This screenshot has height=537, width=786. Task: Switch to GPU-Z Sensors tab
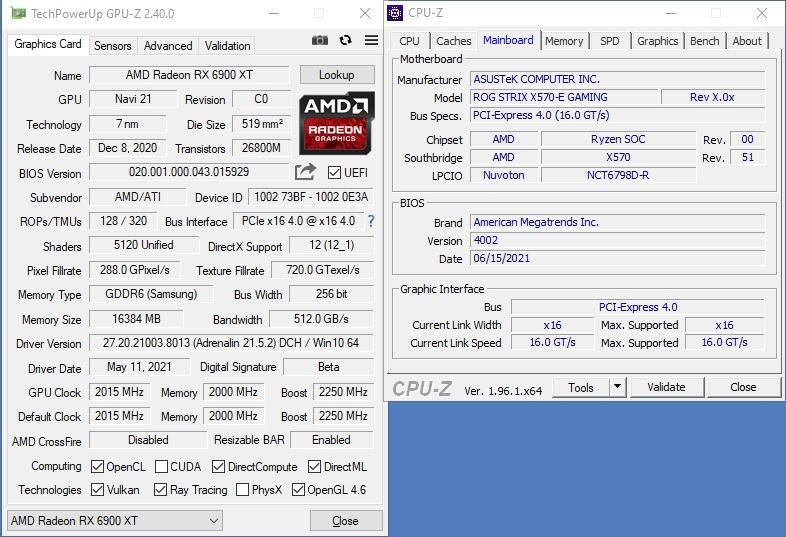click(112, 46)
